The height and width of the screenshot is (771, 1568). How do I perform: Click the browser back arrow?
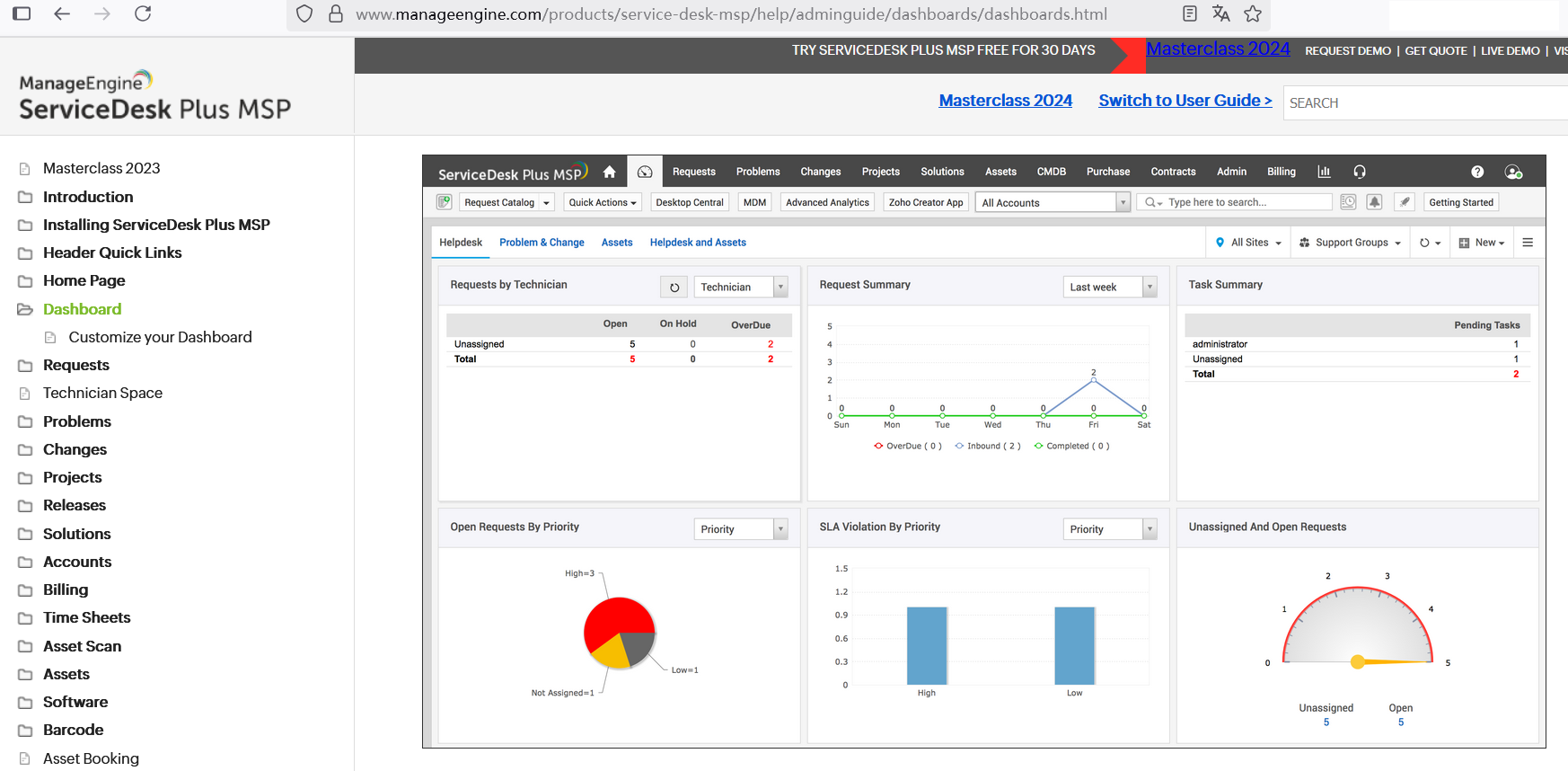(62, 13)
